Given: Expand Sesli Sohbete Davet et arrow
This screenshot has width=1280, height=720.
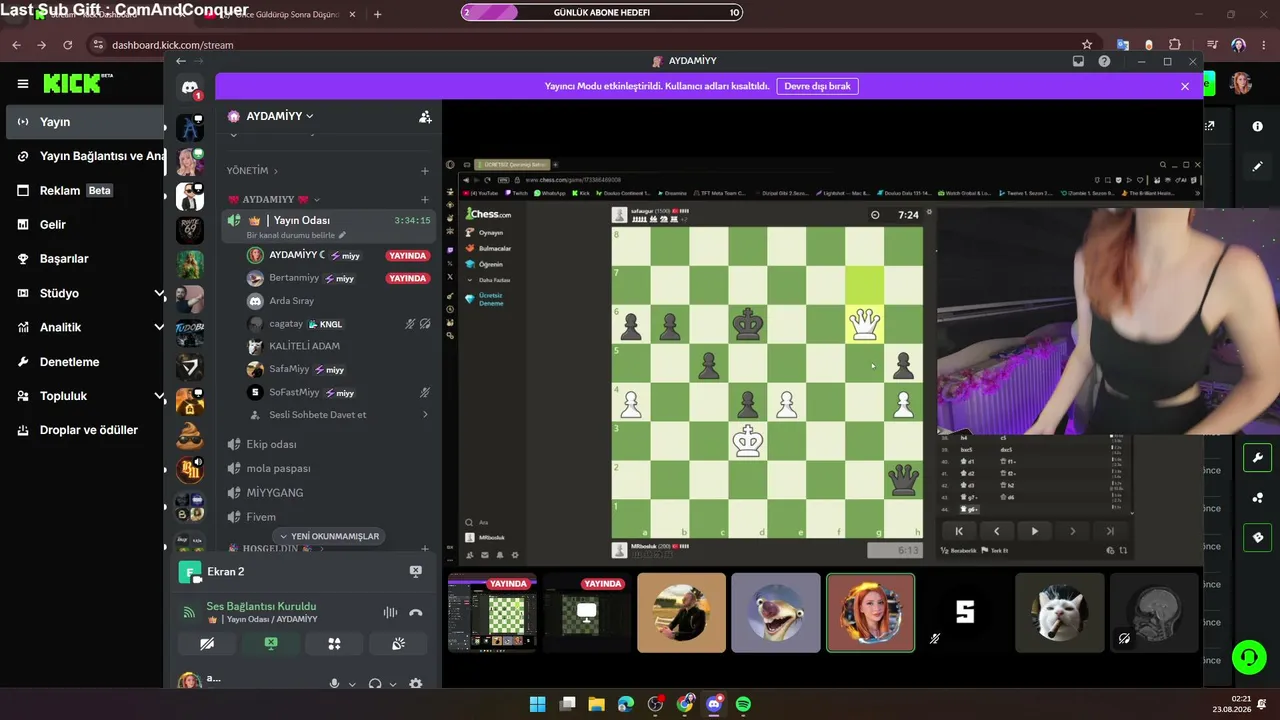Looking at the screenshot, I should (425, 415).
